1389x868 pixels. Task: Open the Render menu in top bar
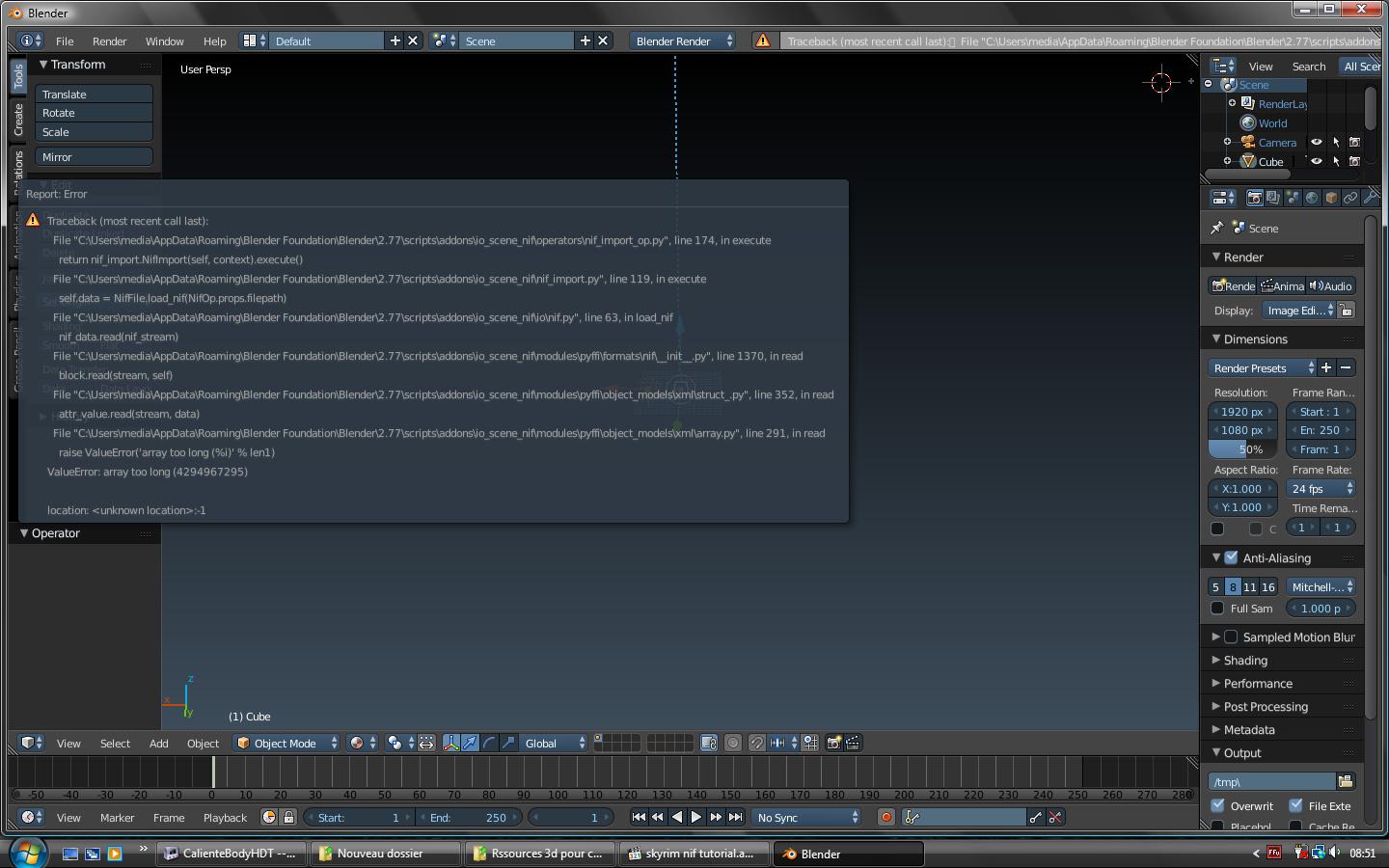[x=109, y=41]
